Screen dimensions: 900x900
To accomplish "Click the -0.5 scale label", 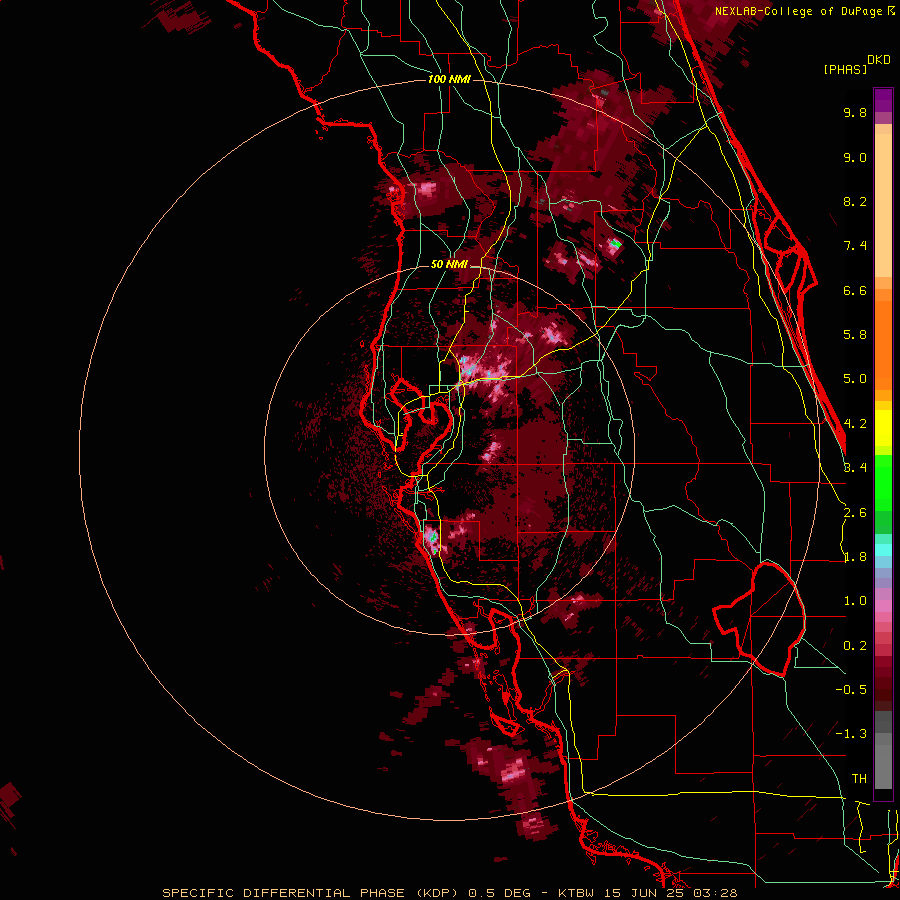I will 851,690.
